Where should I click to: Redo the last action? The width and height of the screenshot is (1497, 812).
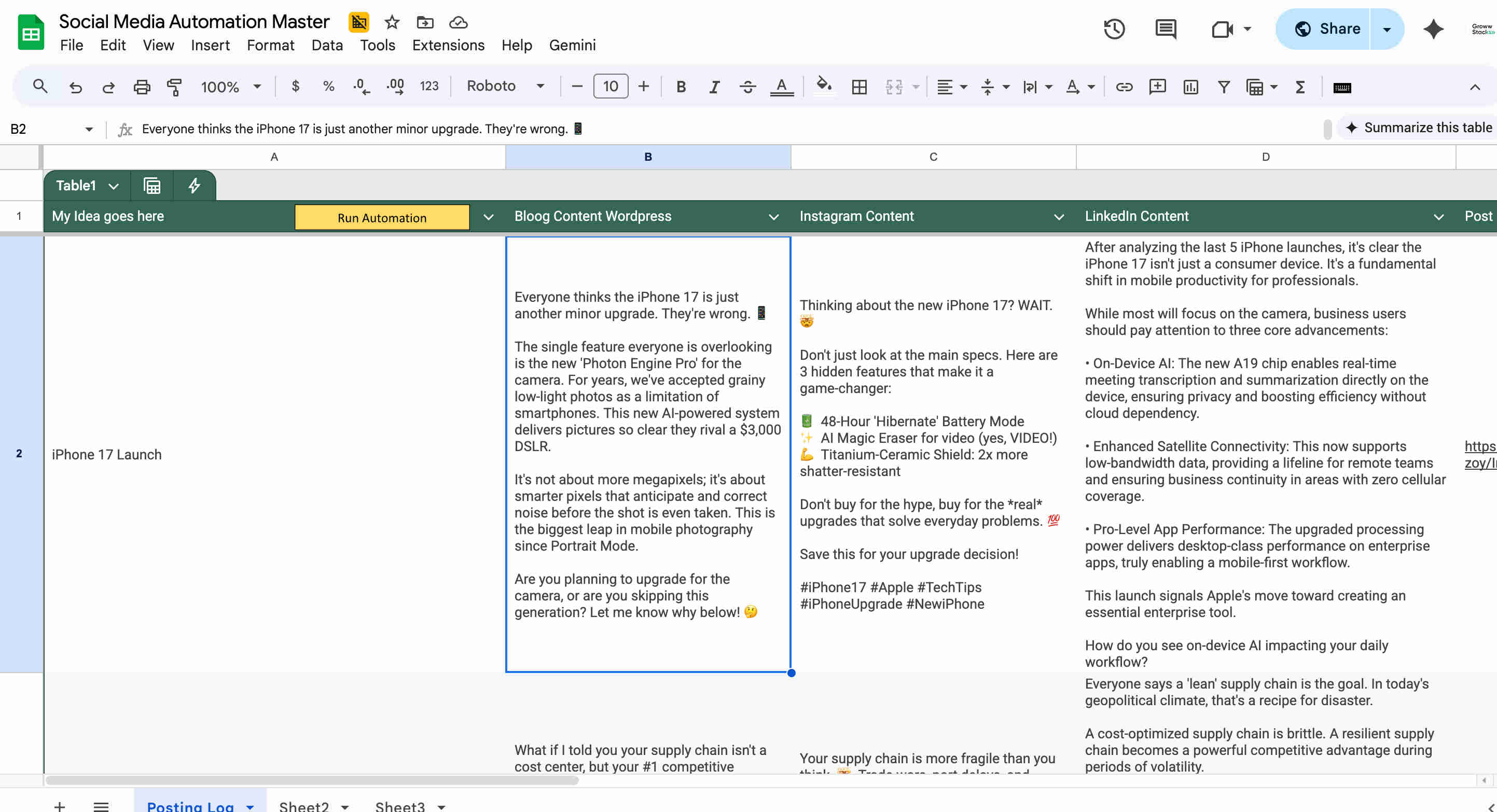pyautogui.click(x=109, y=87)
